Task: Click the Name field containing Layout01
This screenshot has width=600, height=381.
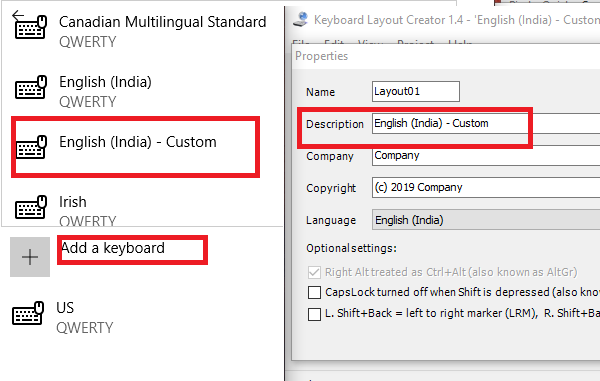Action: point(416,91)
